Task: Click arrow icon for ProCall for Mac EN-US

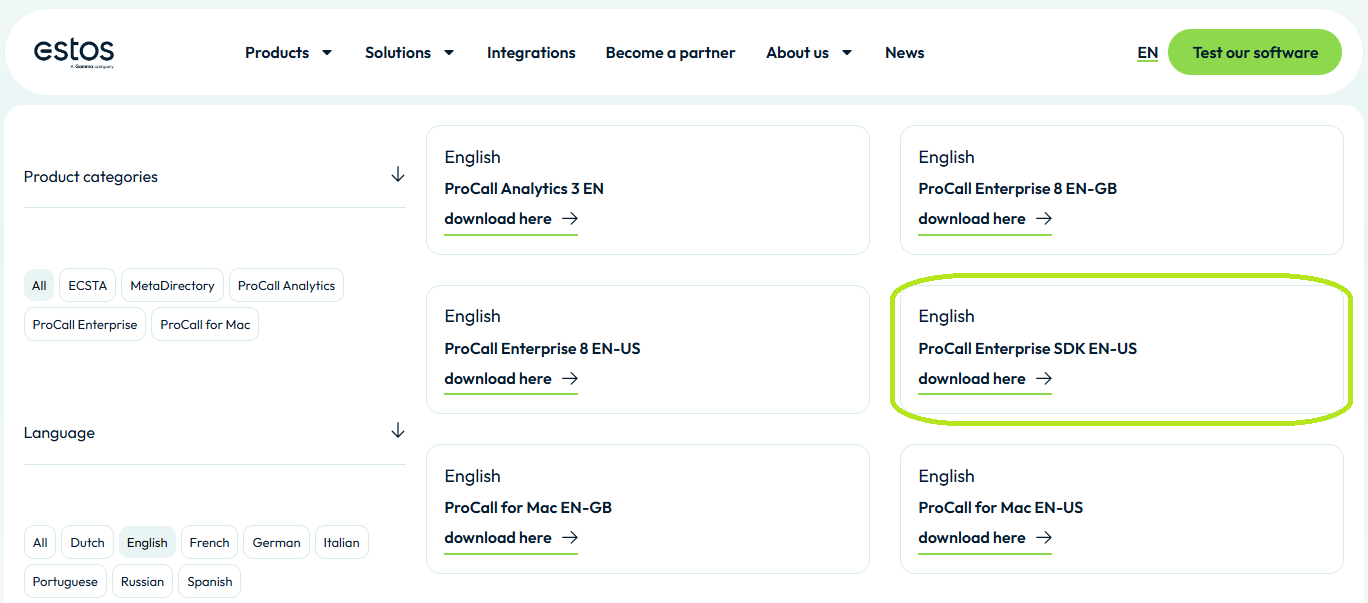Action: coord(1044,538)
